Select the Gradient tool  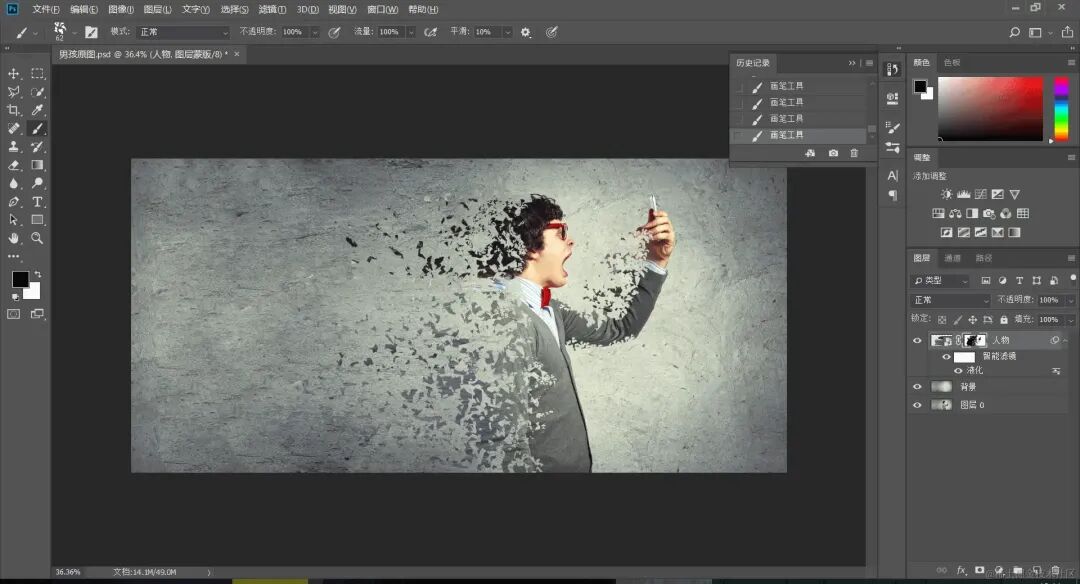click(x=37, y=165)
